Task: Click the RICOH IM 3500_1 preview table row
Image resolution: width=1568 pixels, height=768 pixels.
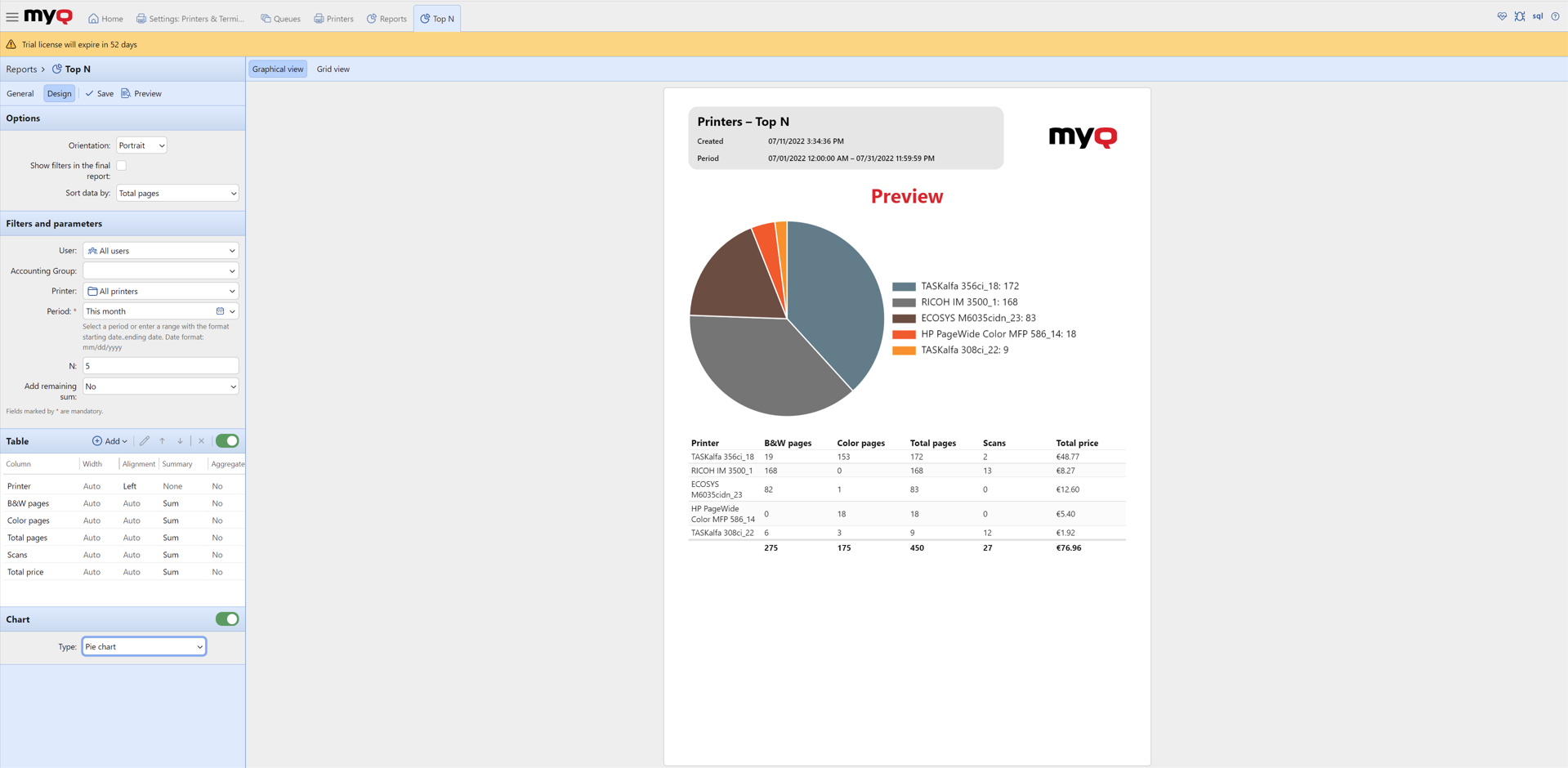Action: click(907, 471)
